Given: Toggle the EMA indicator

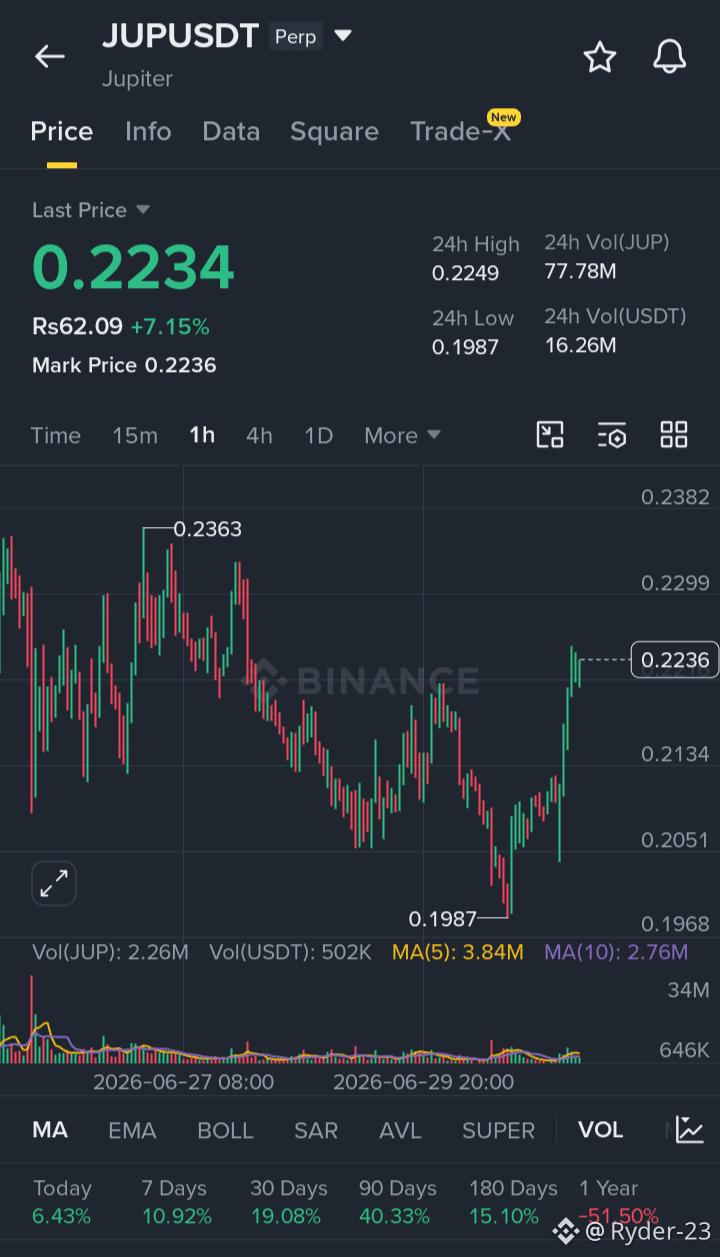Looking at the screenshot, I should click(132, 1130).
